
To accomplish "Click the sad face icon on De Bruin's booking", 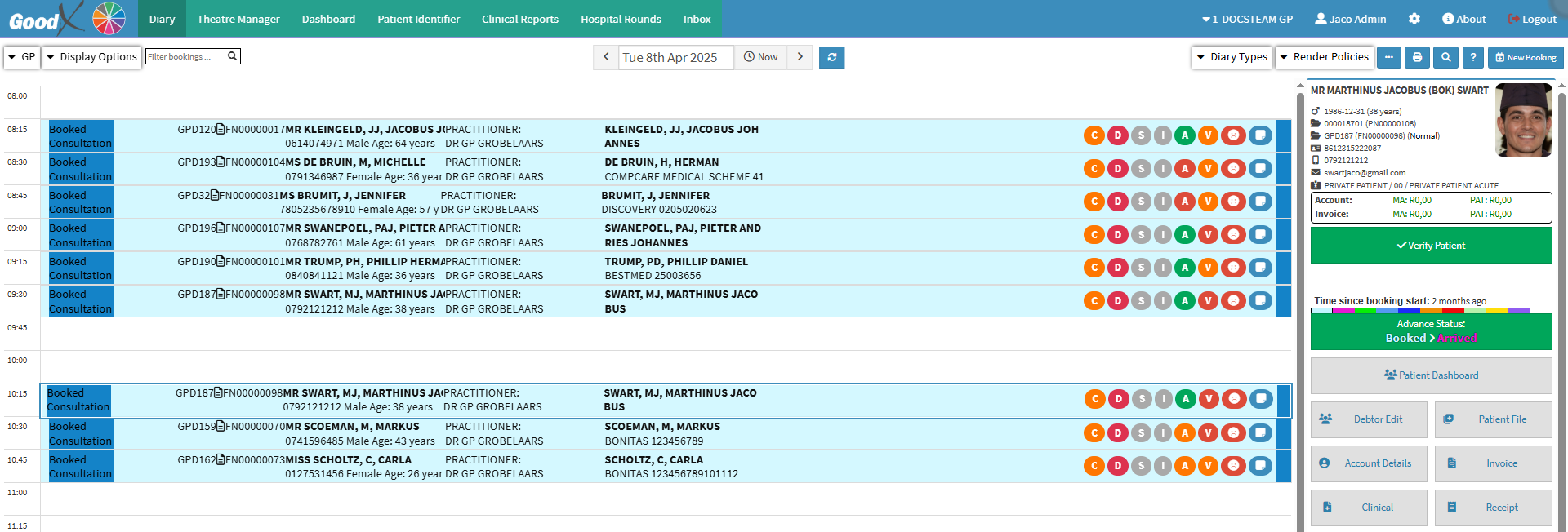I will (1233, 169).
